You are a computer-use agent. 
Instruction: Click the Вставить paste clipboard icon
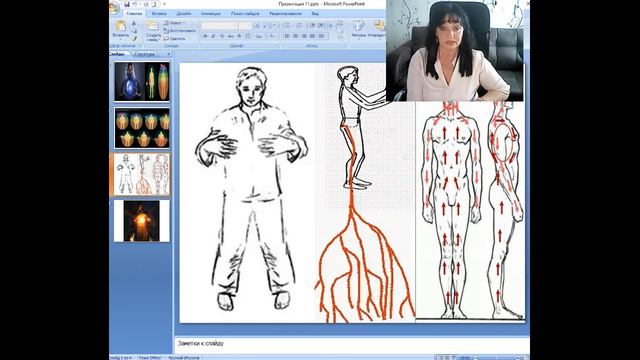click(x=121, y=26)
